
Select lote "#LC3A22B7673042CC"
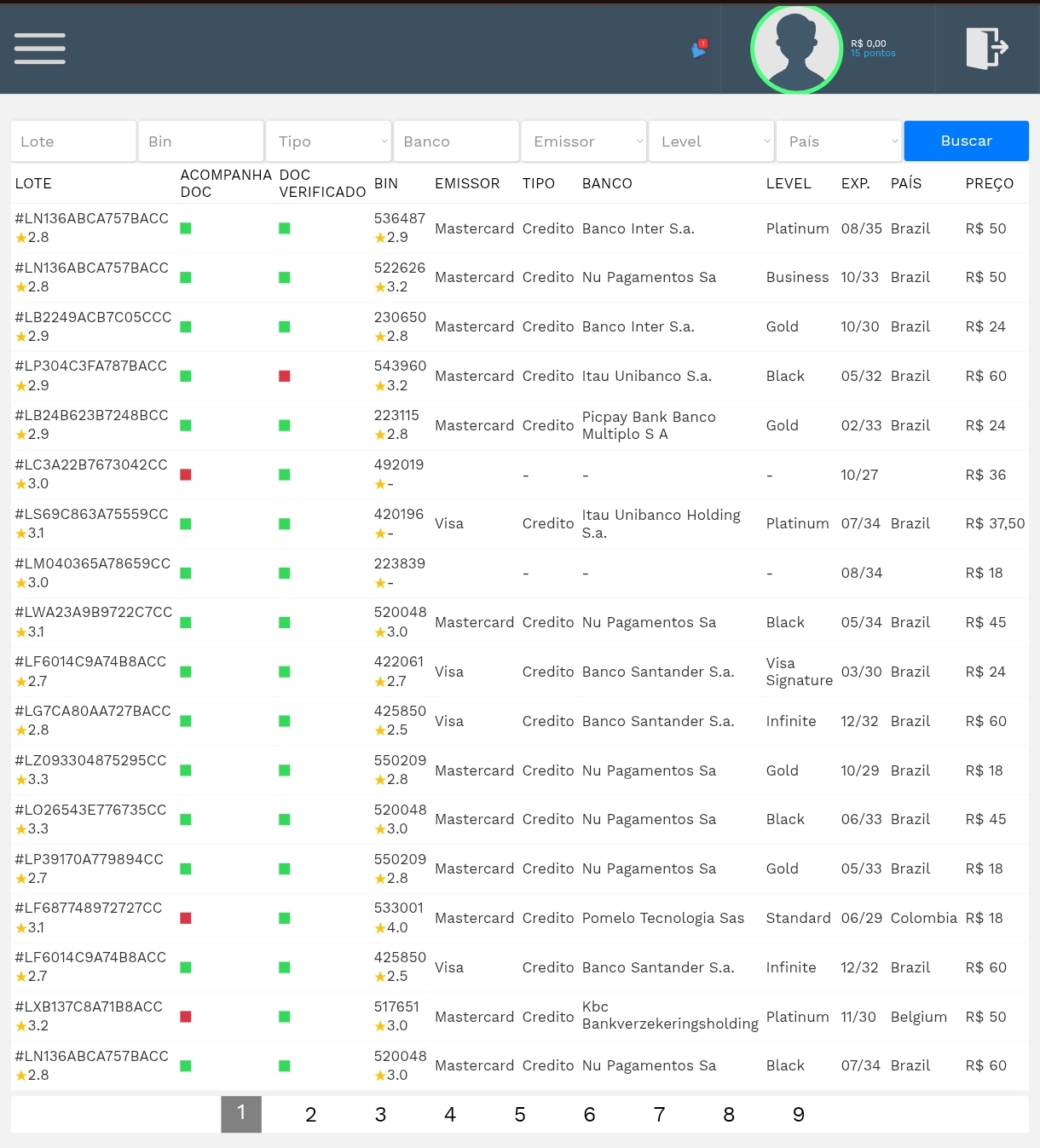[x=91, y=464]
